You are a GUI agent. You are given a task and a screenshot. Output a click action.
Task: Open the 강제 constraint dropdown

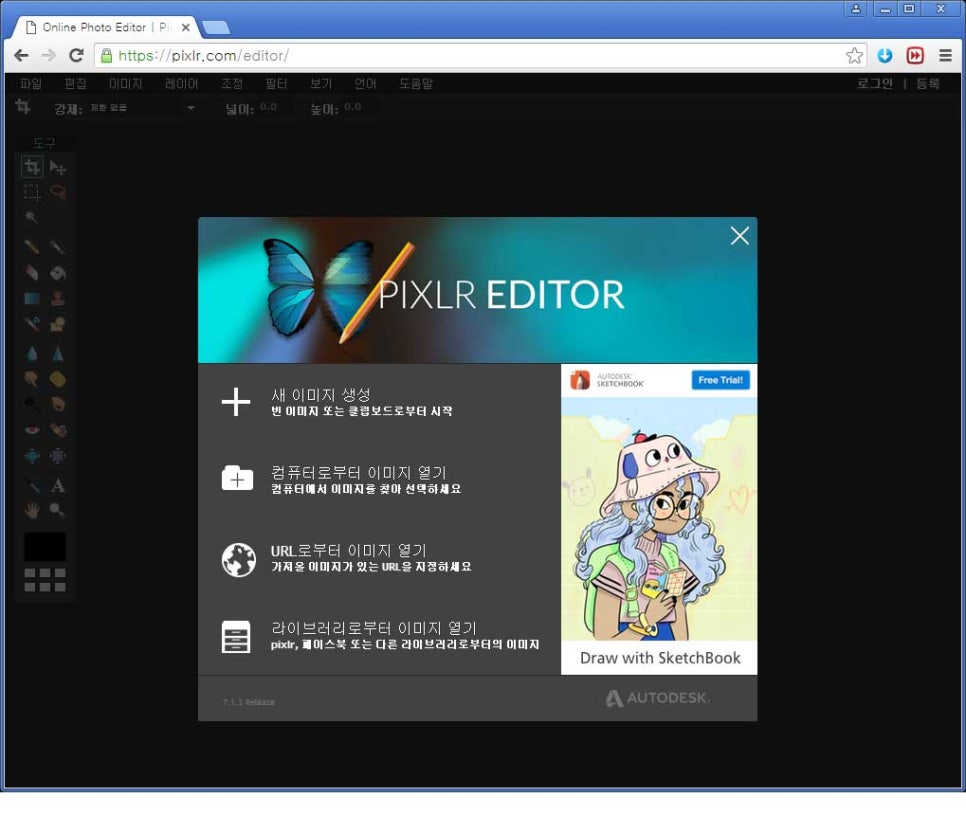point(142,108)
